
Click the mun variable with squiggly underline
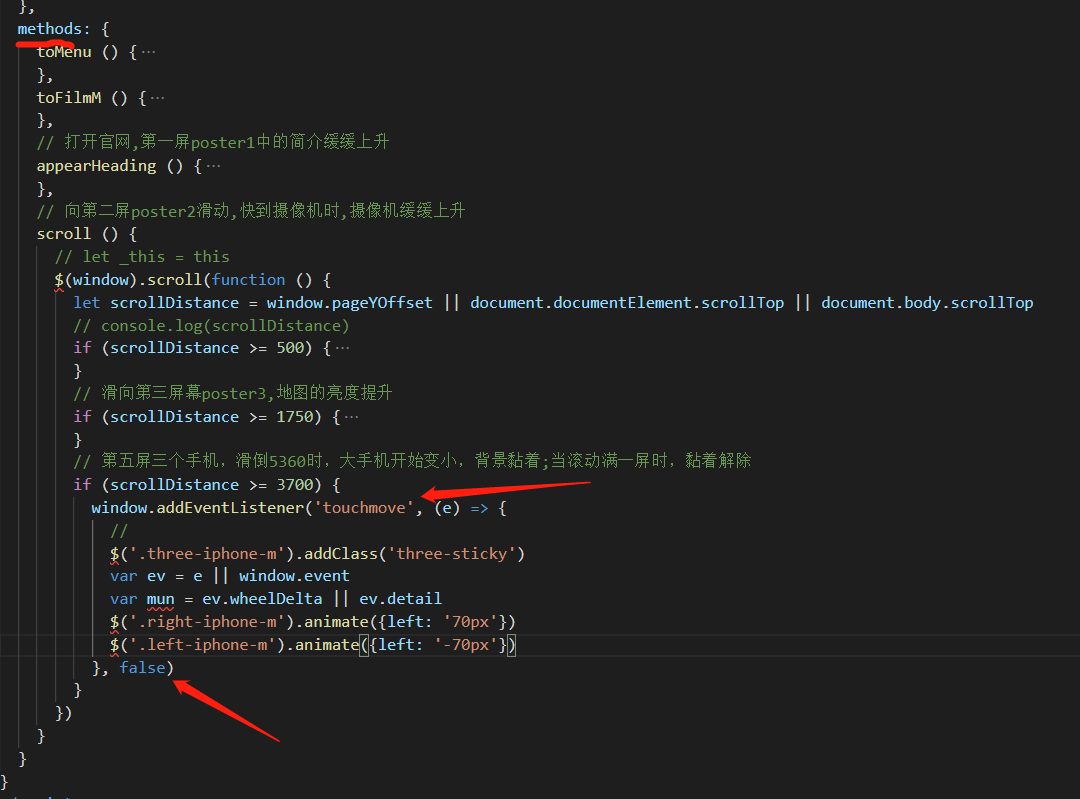[x=160, y=598]
